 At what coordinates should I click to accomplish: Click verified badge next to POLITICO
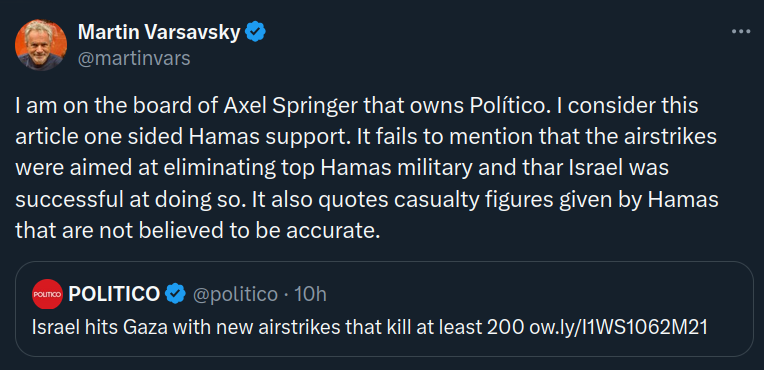click(x=175, y=294)
